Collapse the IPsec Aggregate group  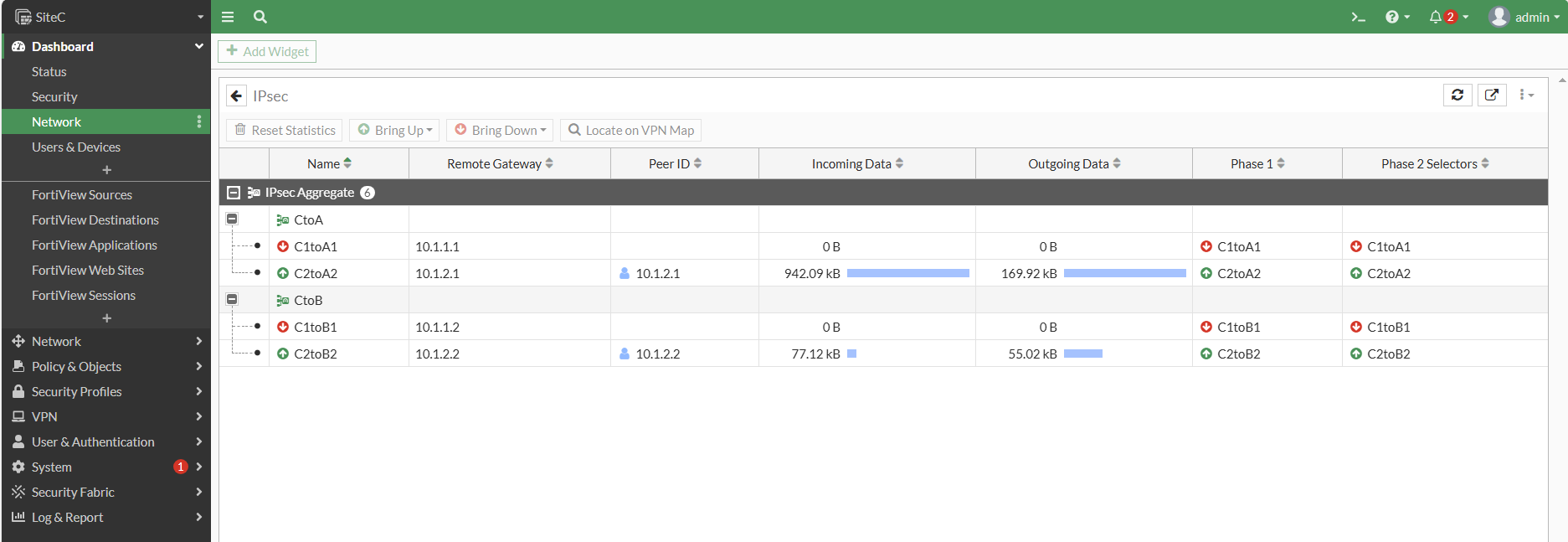click(234, 193)
